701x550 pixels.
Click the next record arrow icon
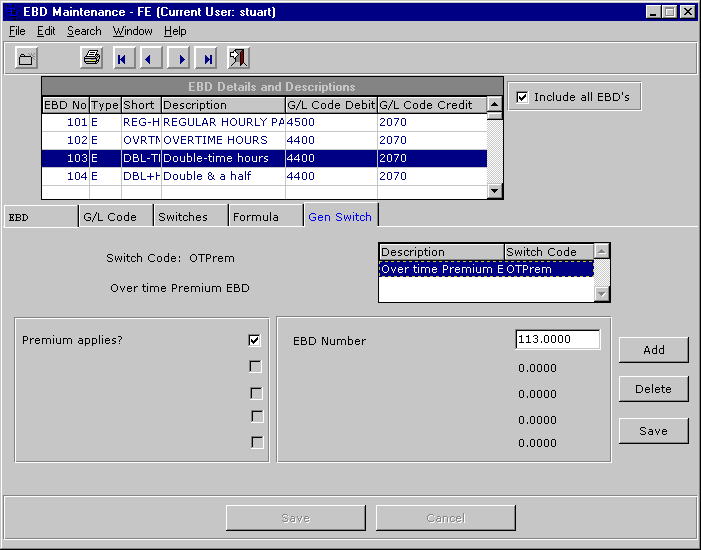[178, 58]
